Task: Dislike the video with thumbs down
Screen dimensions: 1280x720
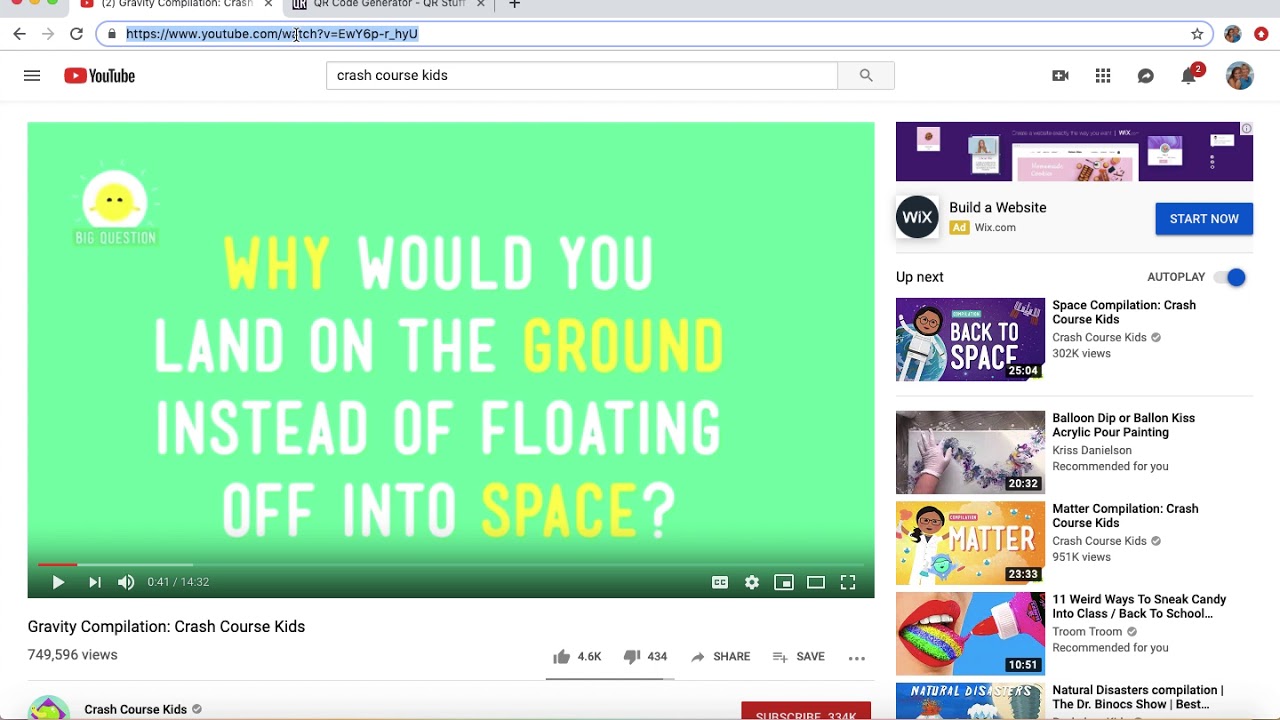Action: point(645,657)
